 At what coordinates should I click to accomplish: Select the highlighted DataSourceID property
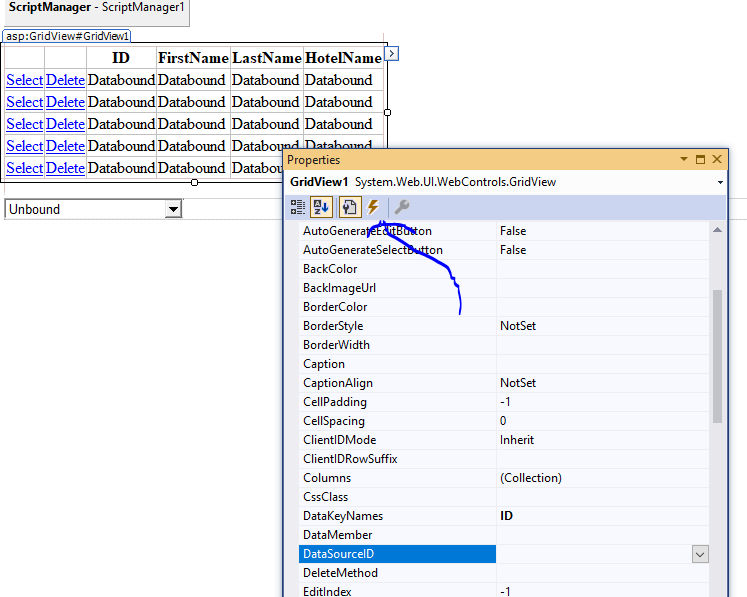[397, 554]
